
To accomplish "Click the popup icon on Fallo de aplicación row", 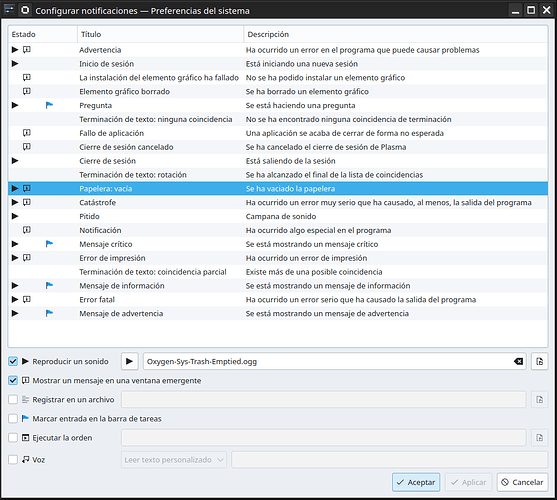I will point(27,133).
